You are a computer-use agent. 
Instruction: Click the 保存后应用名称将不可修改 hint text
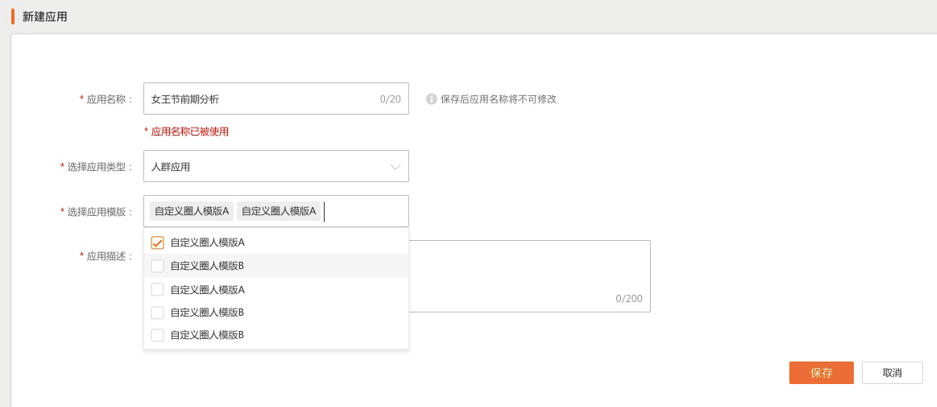[498, 99]
